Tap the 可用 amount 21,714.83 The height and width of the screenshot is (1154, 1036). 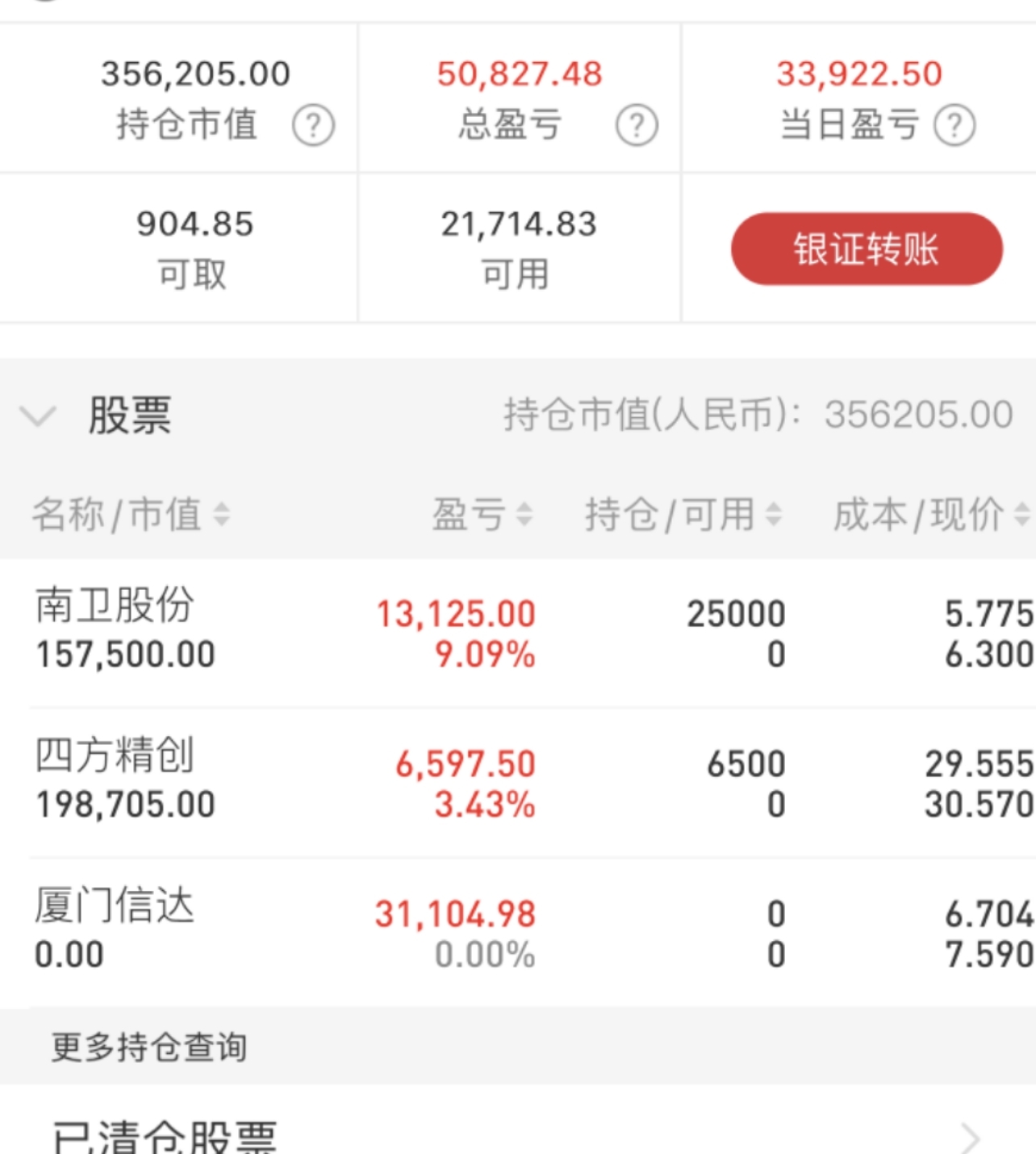click(x=519, y=224)
